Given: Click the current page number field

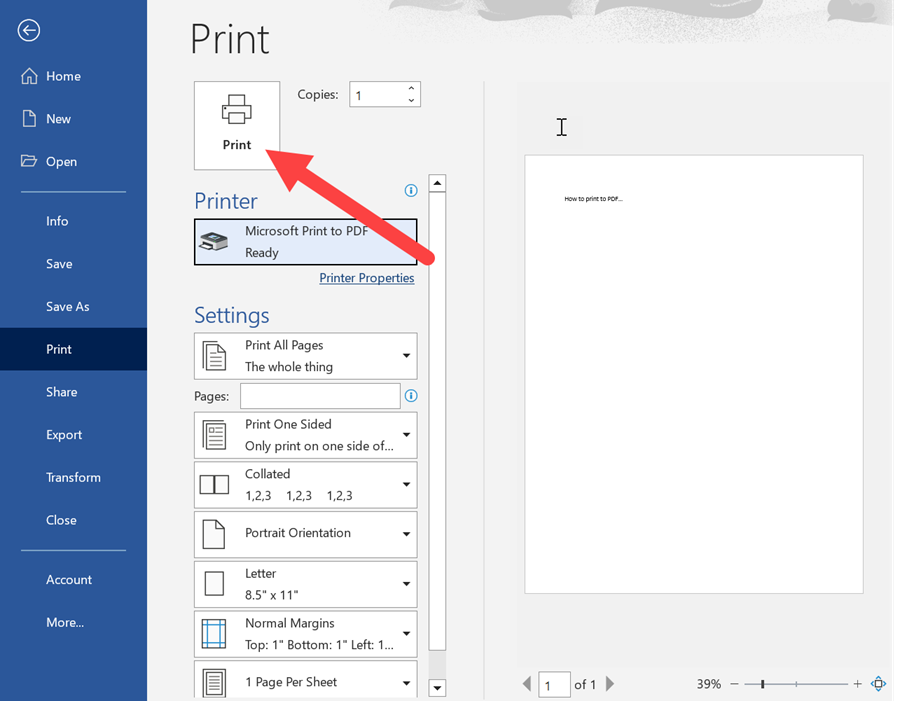Looking at the screenshot, I should pyautogui.click(x=554, y=684).
